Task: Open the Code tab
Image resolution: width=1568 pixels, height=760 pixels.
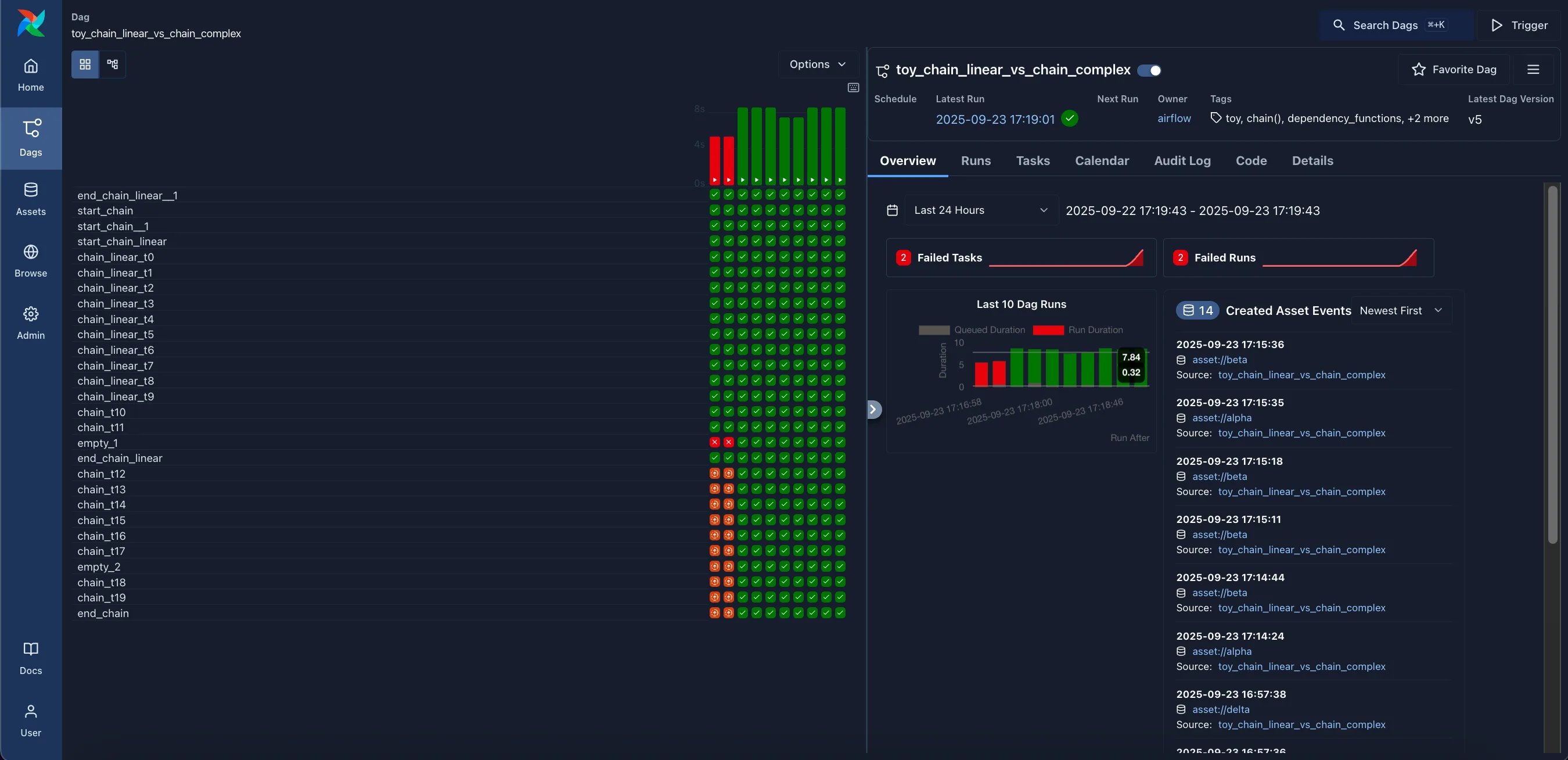Action: [x=1251, y=161]
